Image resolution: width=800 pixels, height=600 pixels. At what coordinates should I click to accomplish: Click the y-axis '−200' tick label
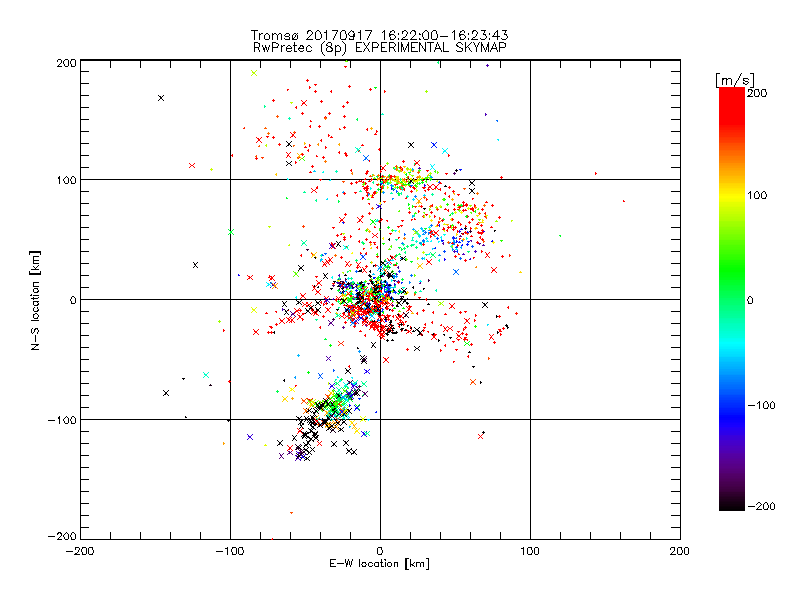(x=62, y=536)
